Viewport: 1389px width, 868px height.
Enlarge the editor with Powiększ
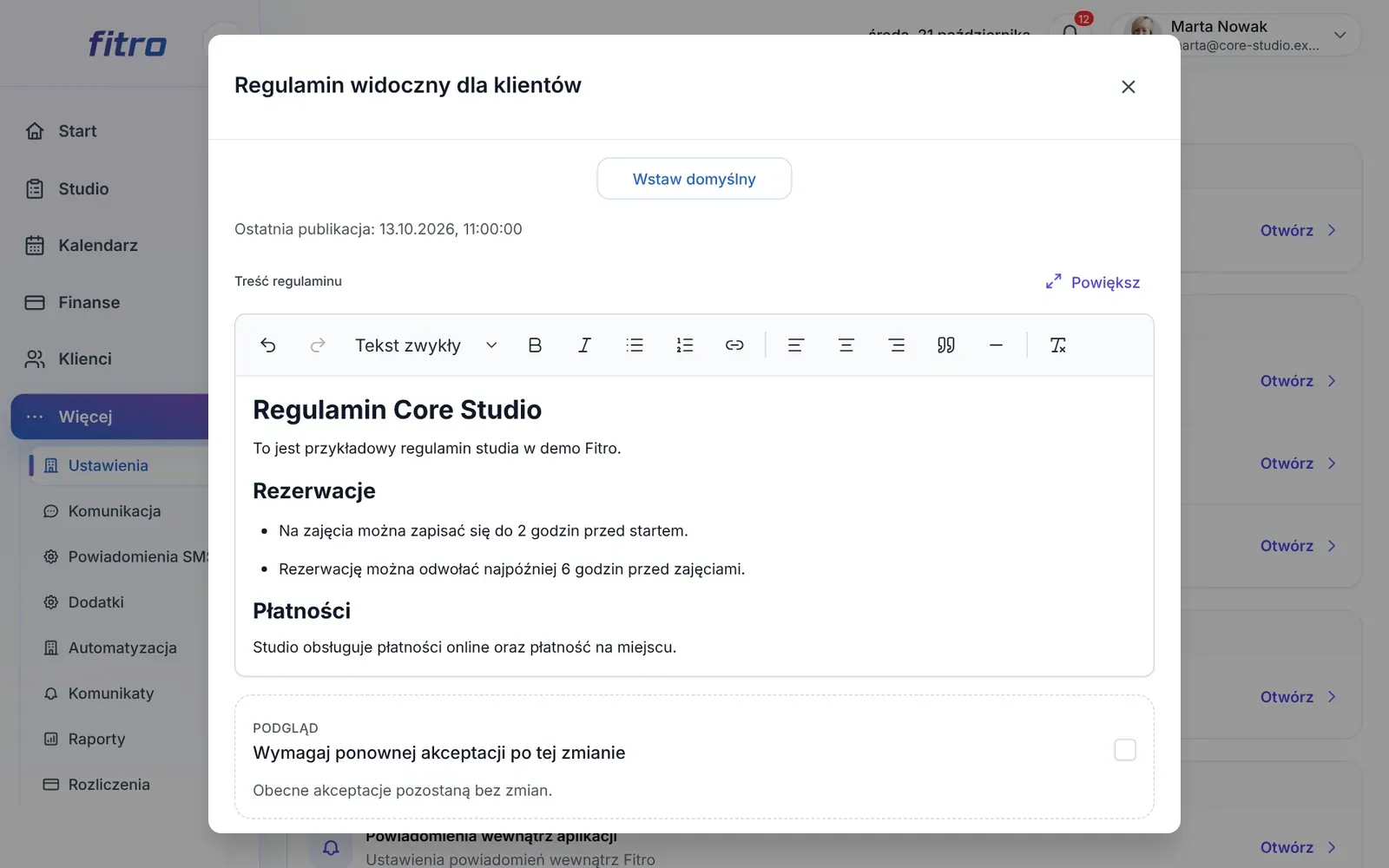(1093, 282)
